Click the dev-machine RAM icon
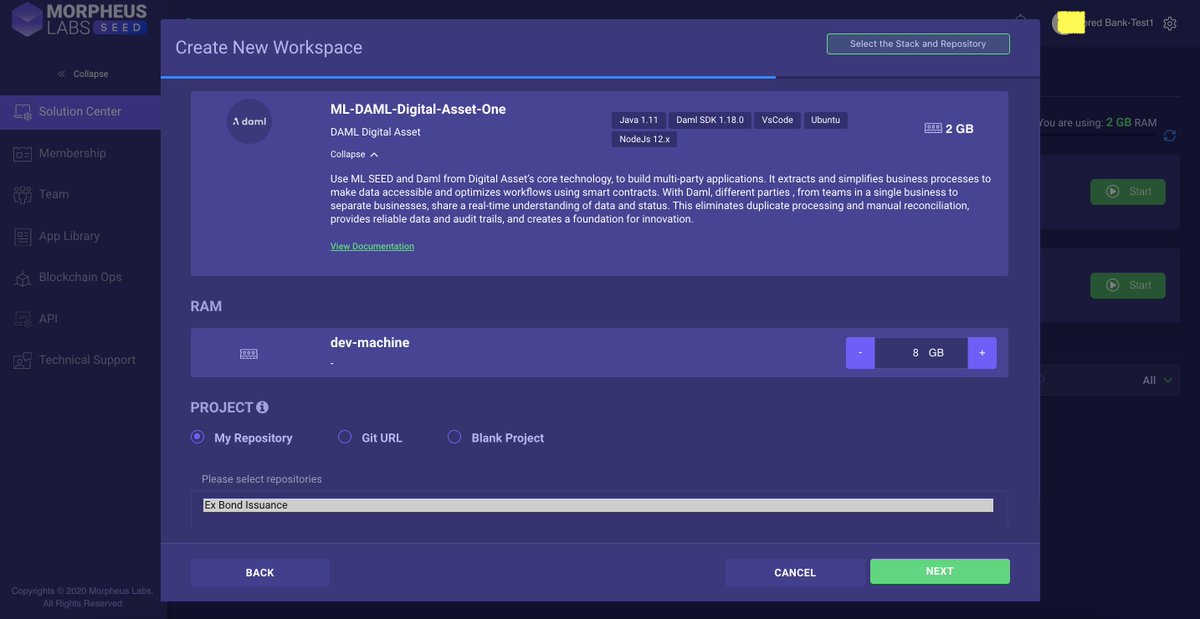Viewport: 1200px width, 619px height. coord(249,353)
